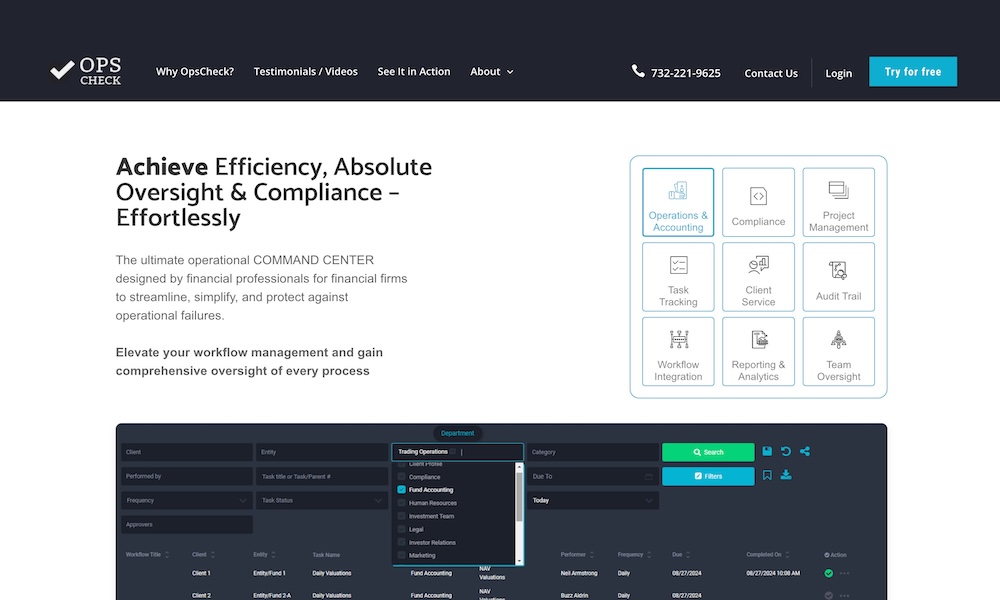
Task: Uncheck the Fund Accounting checkbox
Action: pos(402,490)
